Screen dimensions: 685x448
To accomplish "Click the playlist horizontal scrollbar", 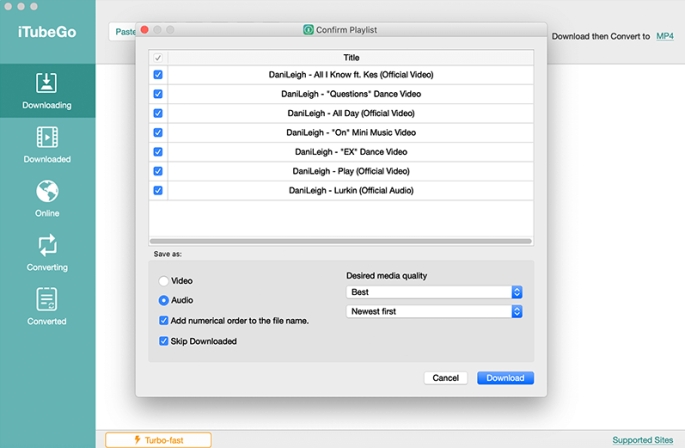I will (341, 241).
